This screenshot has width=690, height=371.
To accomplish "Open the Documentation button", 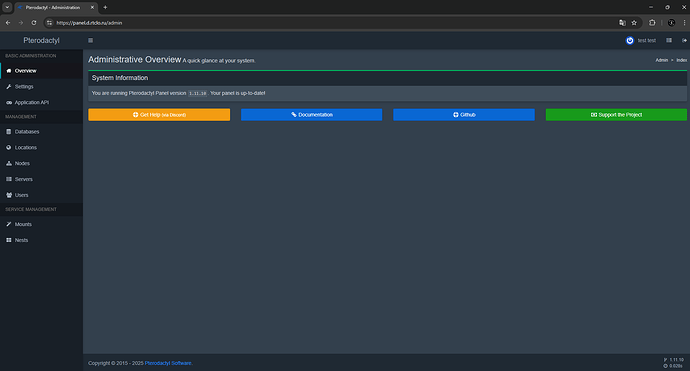I will (x=312, y=114).
